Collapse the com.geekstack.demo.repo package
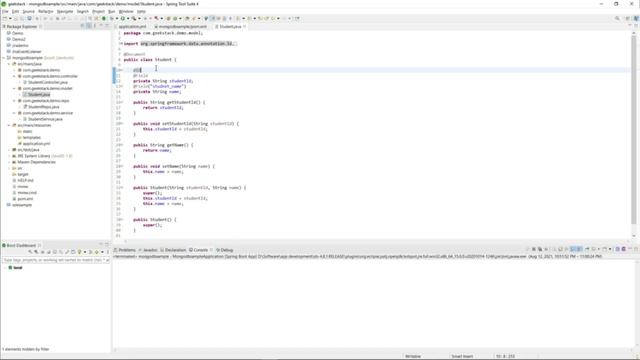Viewport: 640px width, 360px height. pos(15,101)
